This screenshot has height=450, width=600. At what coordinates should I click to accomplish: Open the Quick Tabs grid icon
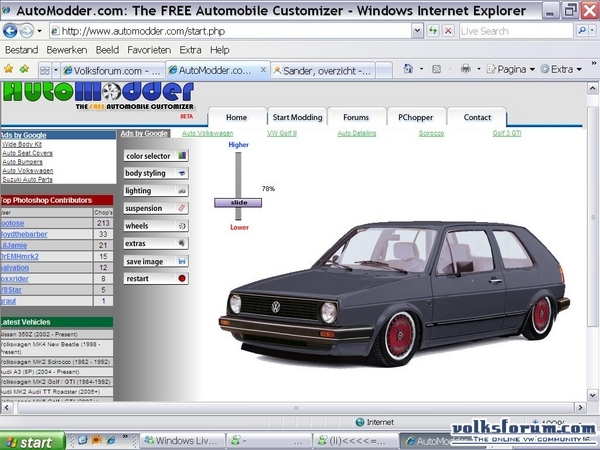[x=45, y=70]
